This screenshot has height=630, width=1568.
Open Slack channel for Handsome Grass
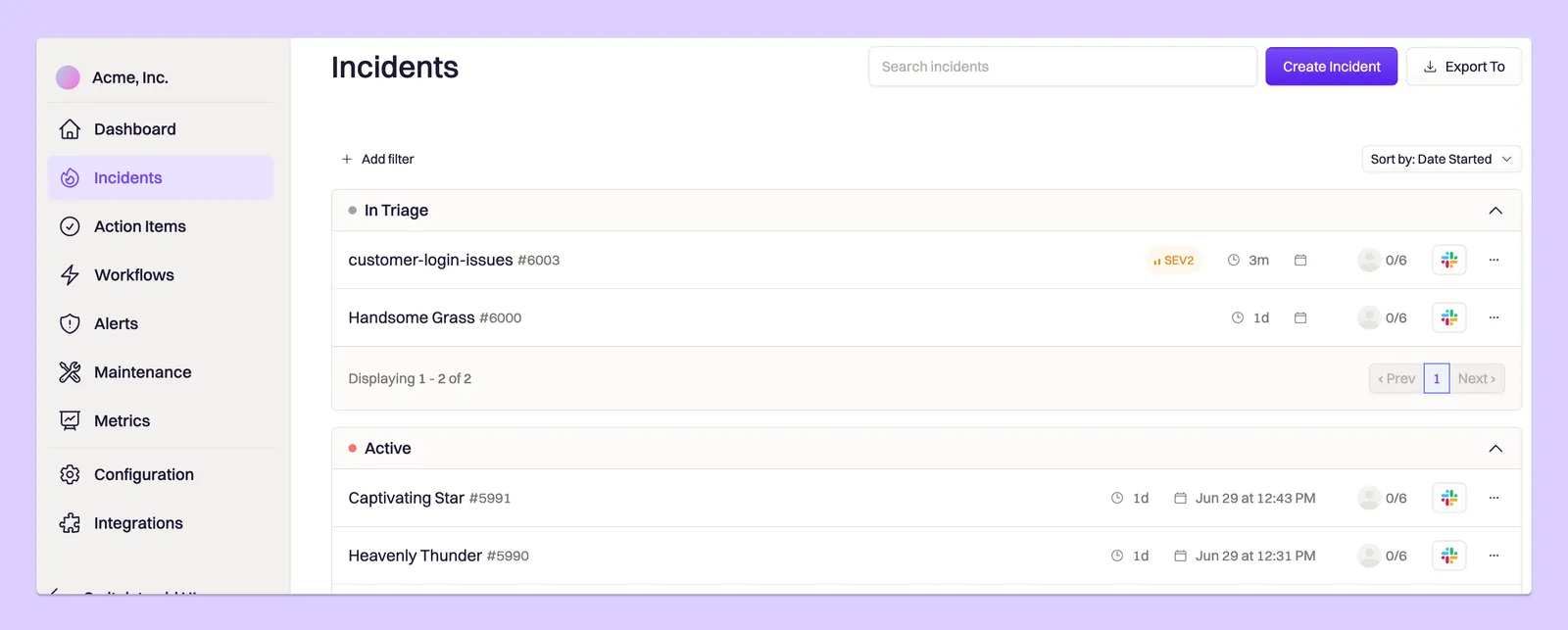click(1449, 317)
